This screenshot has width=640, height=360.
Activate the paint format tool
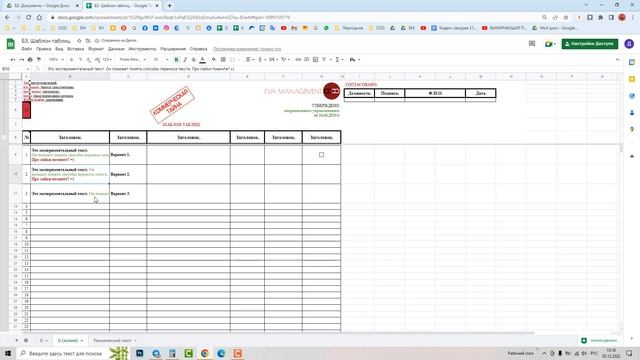tap(39, 60)
